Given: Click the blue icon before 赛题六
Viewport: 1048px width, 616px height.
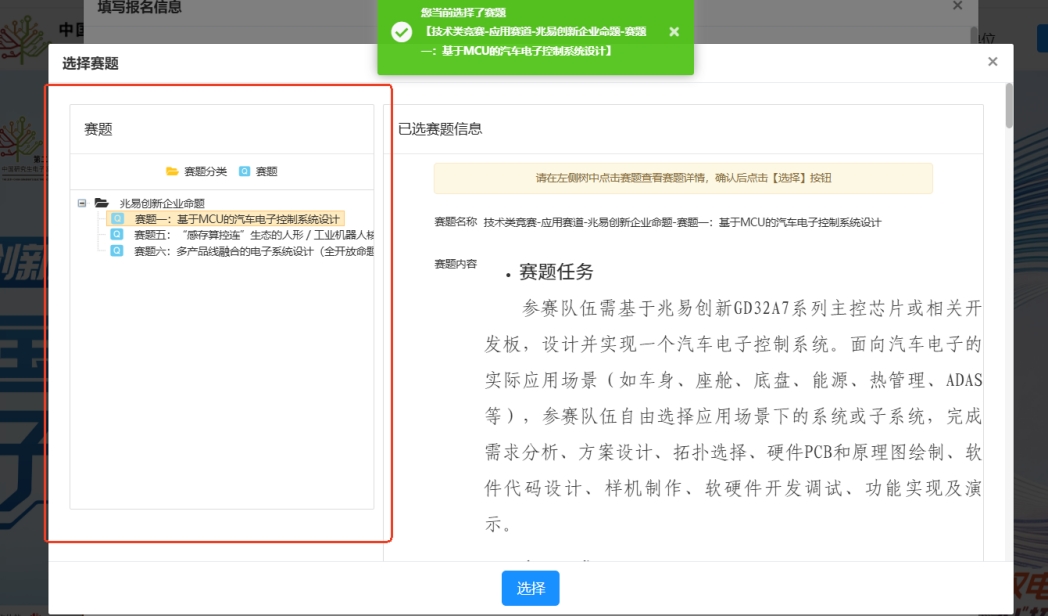Looking at the screenshot, I should pyautogui.click(x=117, y=251).
